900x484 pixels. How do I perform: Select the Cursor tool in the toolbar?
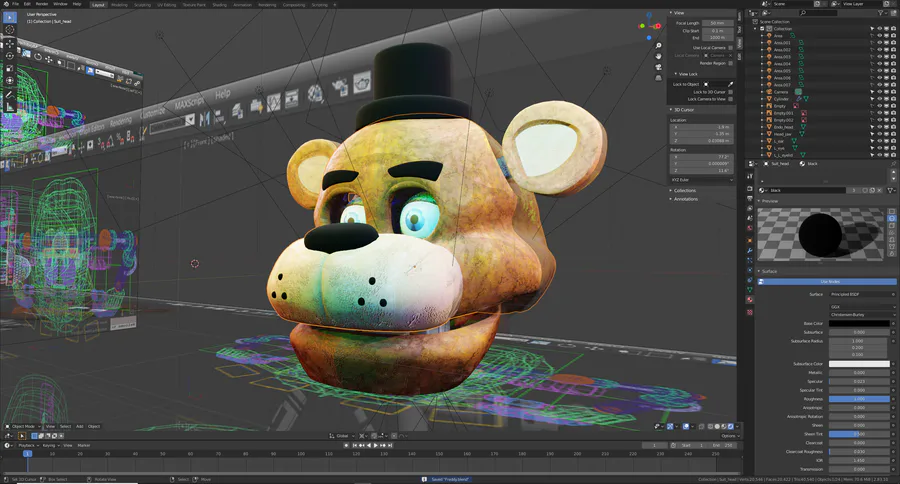10,30
